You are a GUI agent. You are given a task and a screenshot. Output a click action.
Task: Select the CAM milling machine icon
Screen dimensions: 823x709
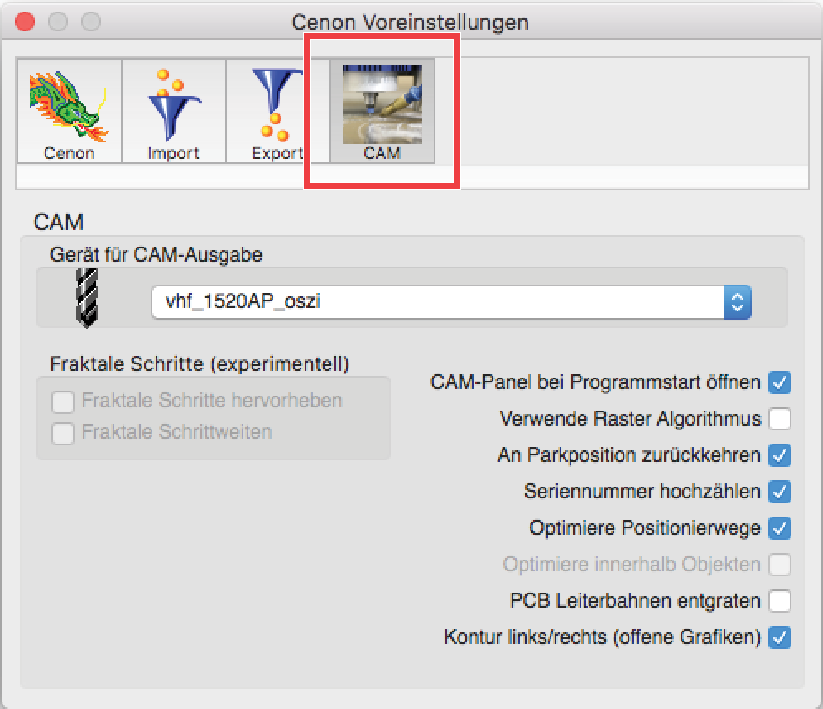pos(382,104)
